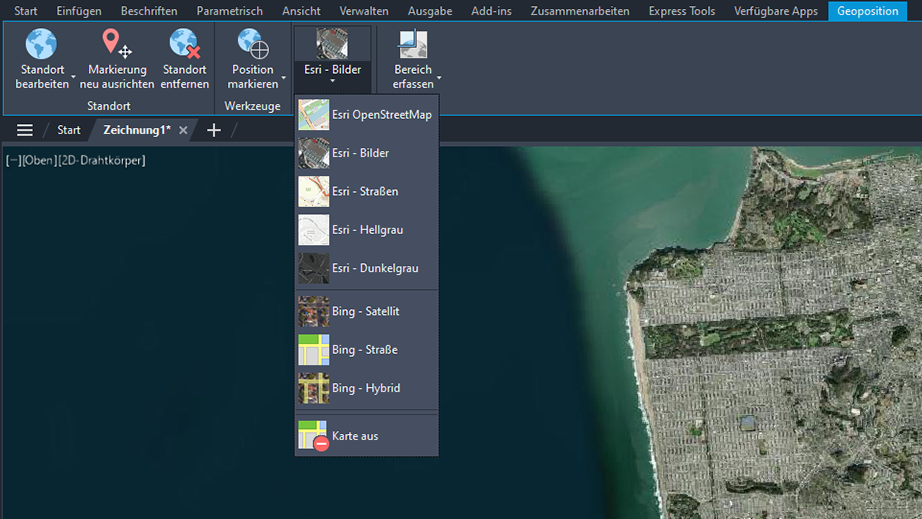This screenshot has height=519, width=922.
Task: Add a new drawing tab with plus
Action: click(214, 130)
